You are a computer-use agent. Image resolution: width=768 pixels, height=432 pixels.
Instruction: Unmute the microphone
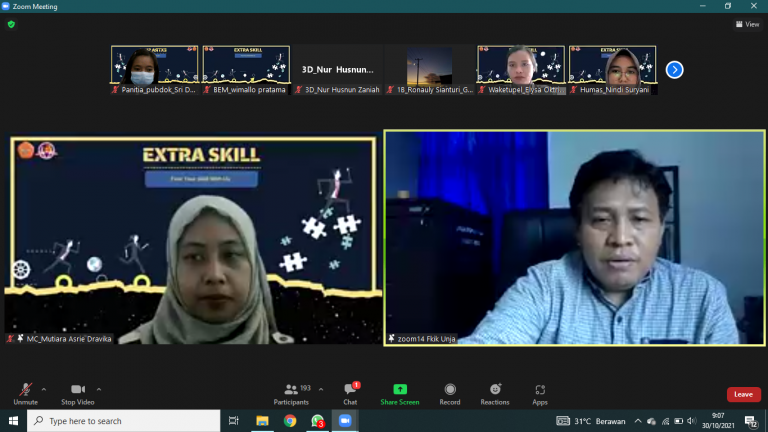pyautogui.click(x=25, y=391)
